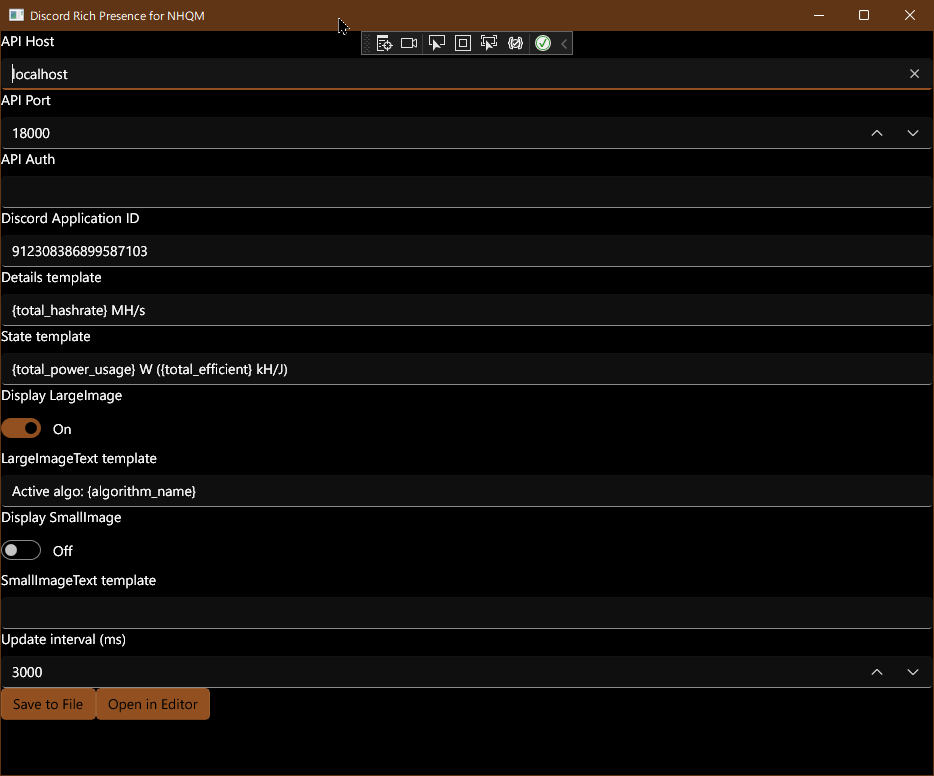The width and height of the screenshot is (934, 776).
Task: Activate the Select Element cursor tool
Action: coord(437,43)
